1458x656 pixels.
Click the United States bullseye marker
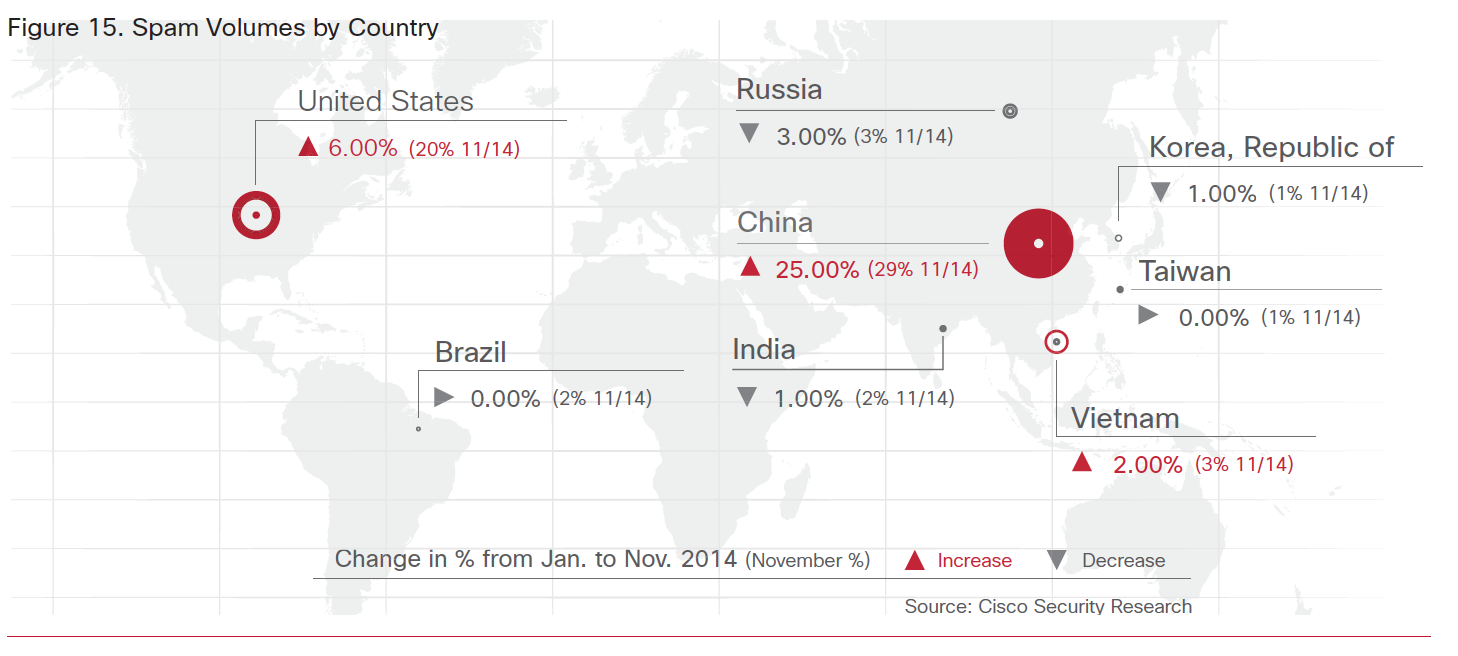(256, 215)
